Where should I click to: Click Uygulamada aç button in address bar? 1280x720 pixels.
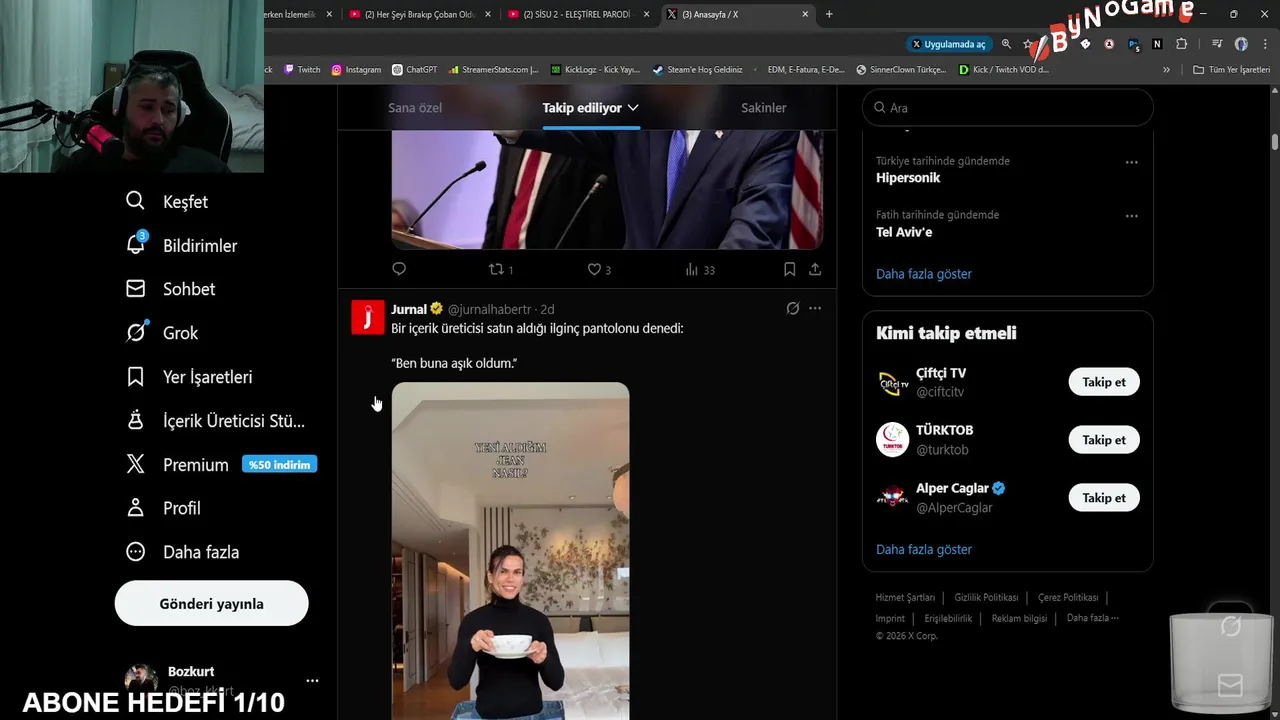point(948,44)
